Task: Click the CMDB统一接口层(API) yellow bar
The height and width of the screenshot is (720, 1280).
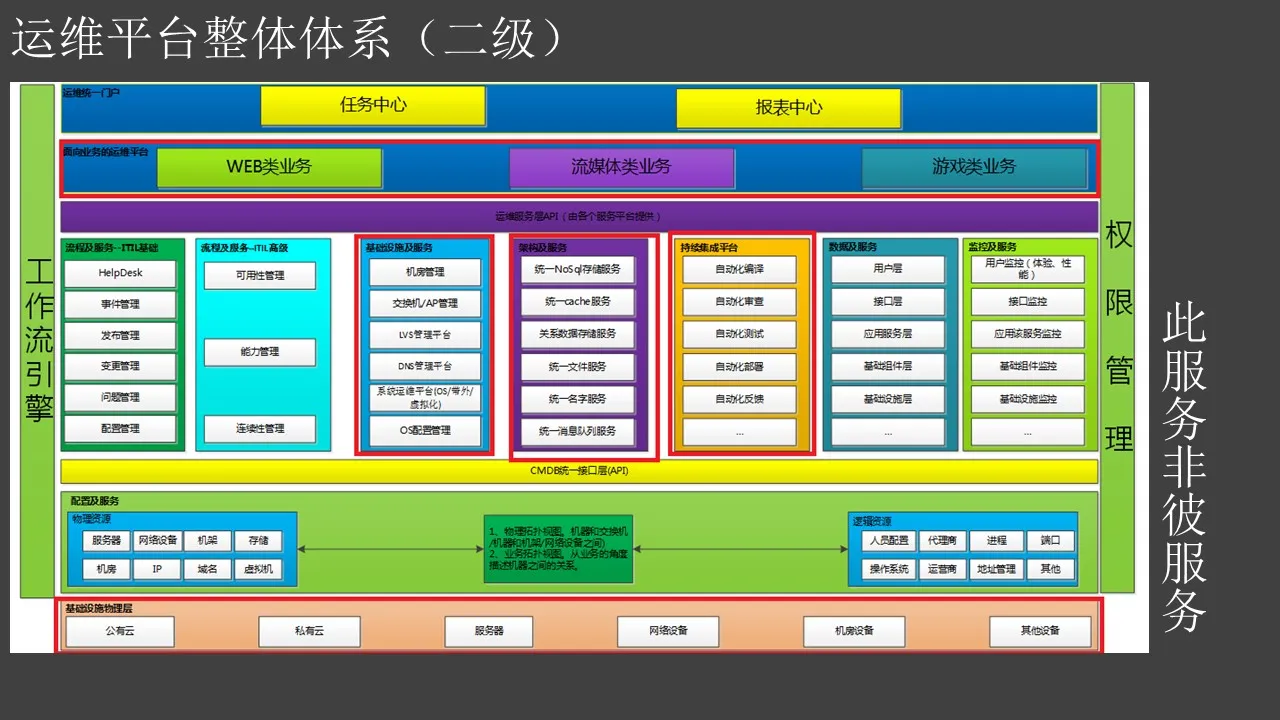Action: (579, 471)
